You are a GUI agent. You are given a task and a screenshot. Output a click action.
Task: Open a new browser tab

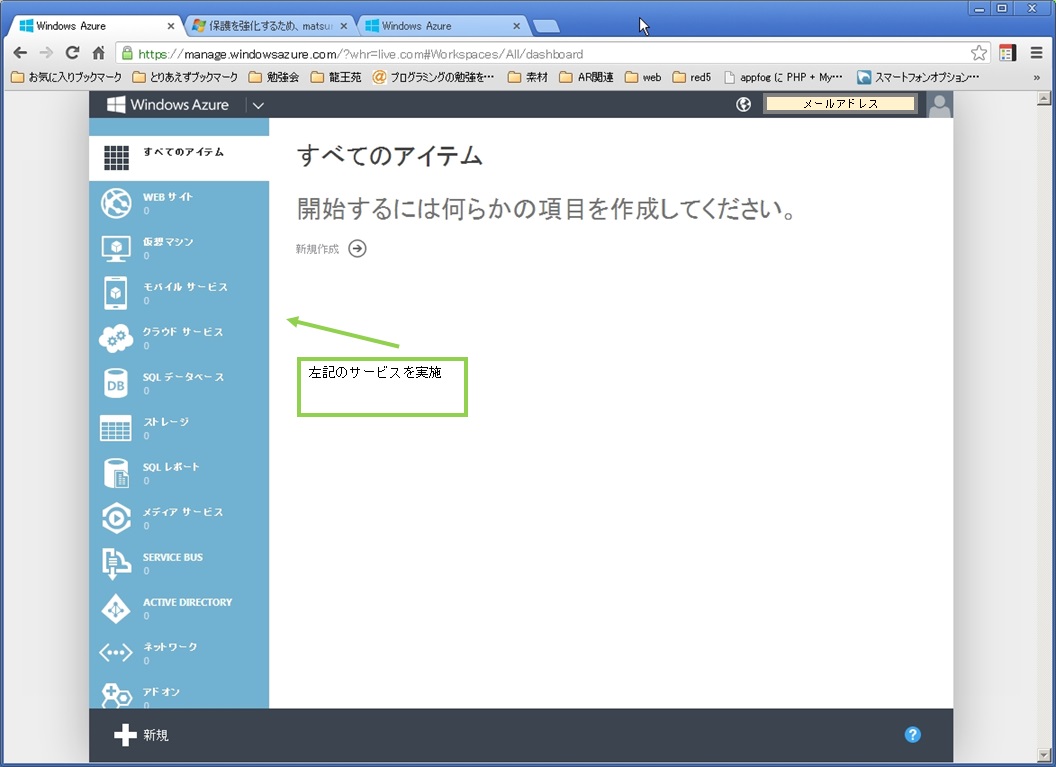(546, 26)
